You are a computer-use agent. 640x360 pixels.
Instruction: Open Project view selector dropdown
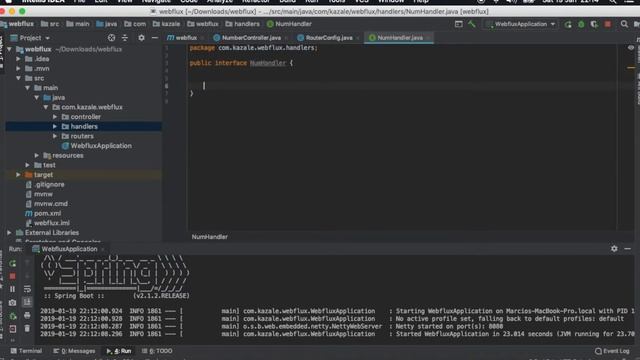tap(31, 38)
